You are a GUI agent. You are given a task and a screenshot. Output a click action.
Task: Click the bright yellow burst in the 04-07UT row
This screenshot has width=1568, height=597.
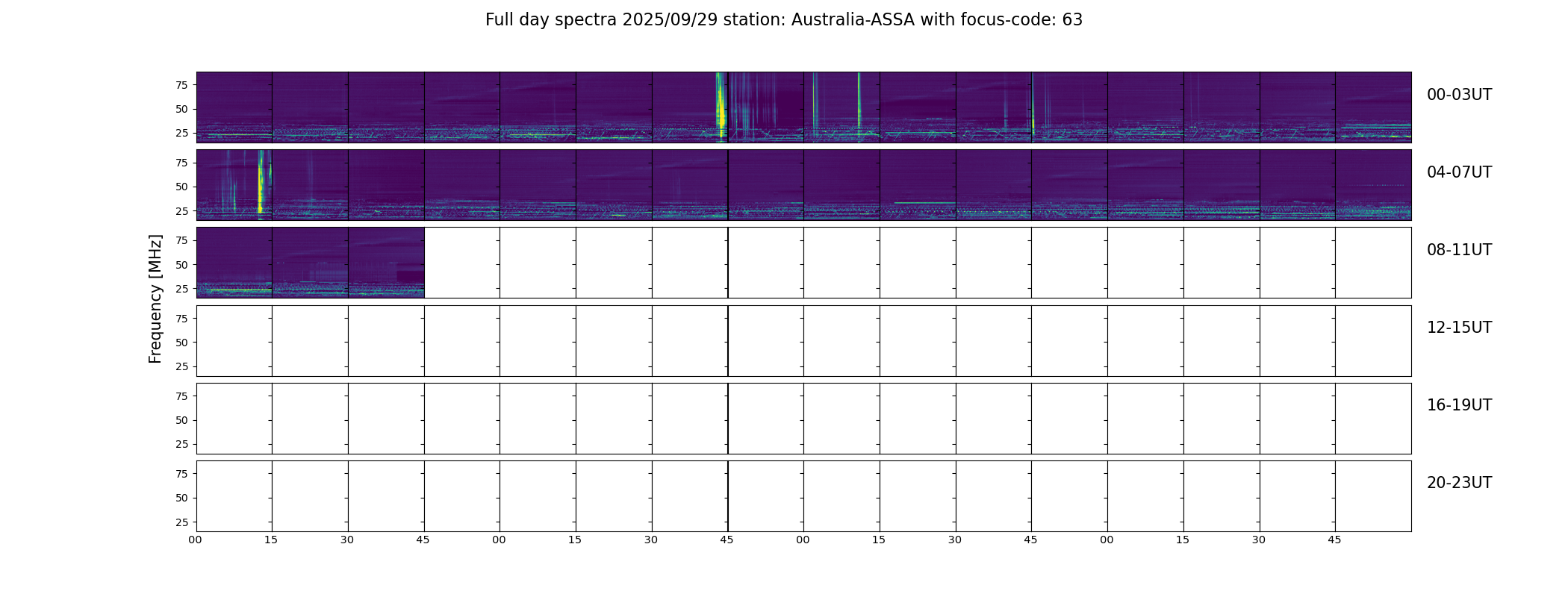(261, 187)
